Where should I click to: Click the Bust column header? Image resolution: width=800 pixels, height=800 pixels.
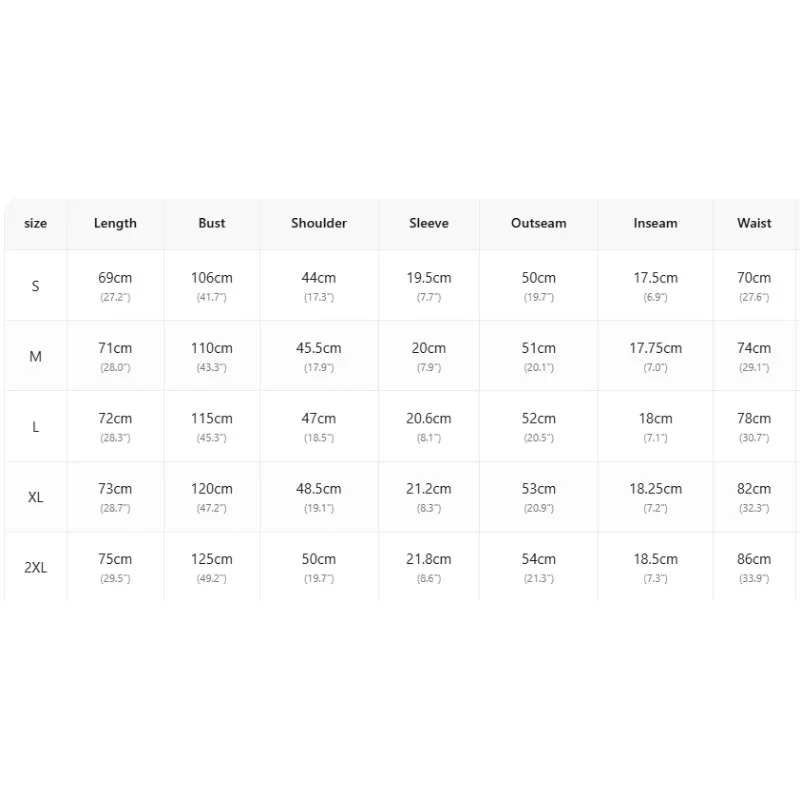click(212, 223)
